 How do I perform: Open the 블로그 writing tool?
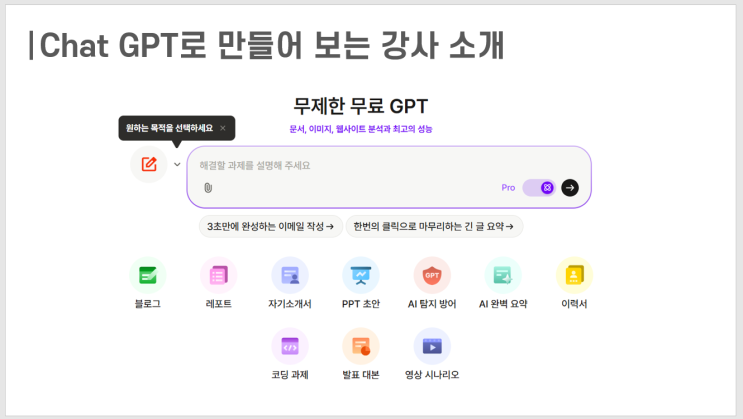[148, 275]
